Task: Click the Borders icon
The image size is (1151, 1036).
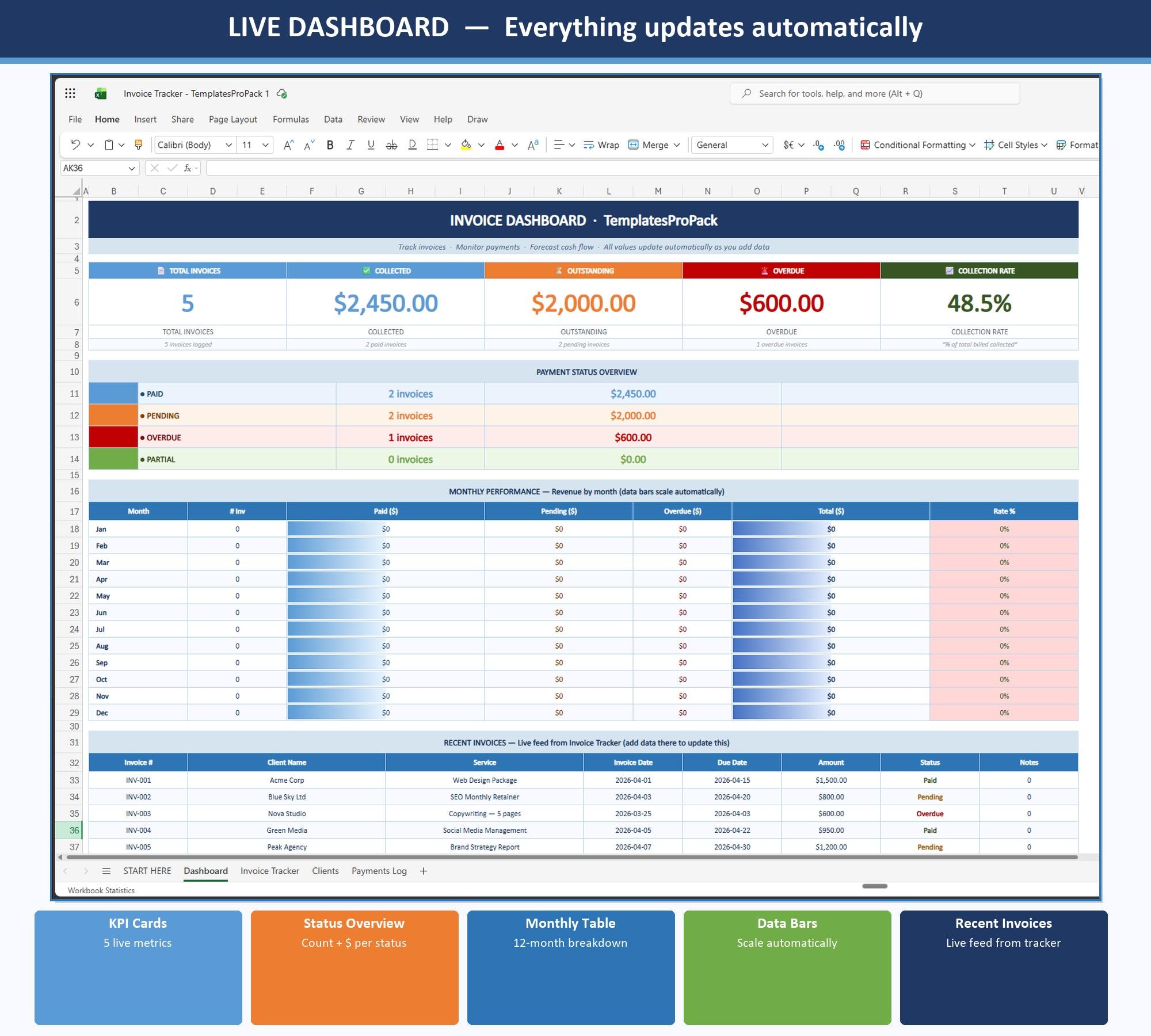Action: (x=432, y=145)
